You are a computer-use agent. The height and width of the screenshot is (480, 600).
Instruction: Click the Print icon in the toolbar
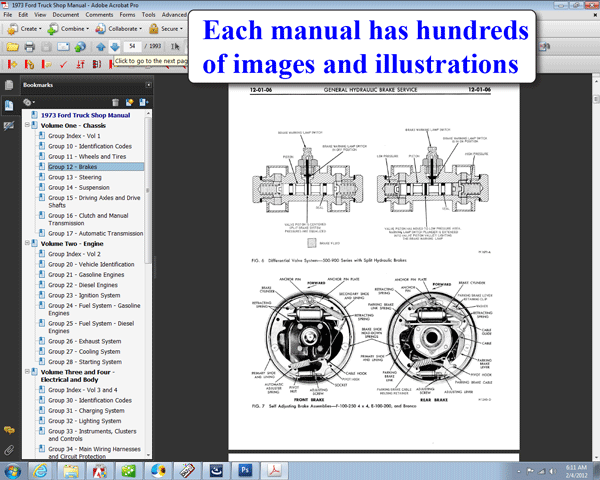(x=29, y=47)
